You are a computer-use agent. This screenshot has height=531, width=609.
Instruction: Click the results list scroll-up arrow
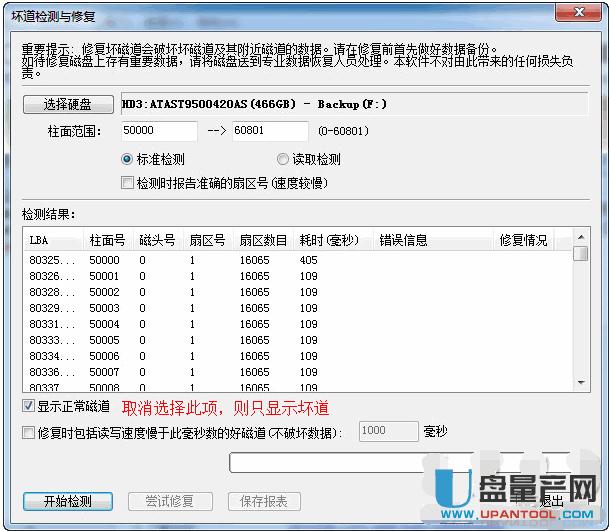(580, 237)
